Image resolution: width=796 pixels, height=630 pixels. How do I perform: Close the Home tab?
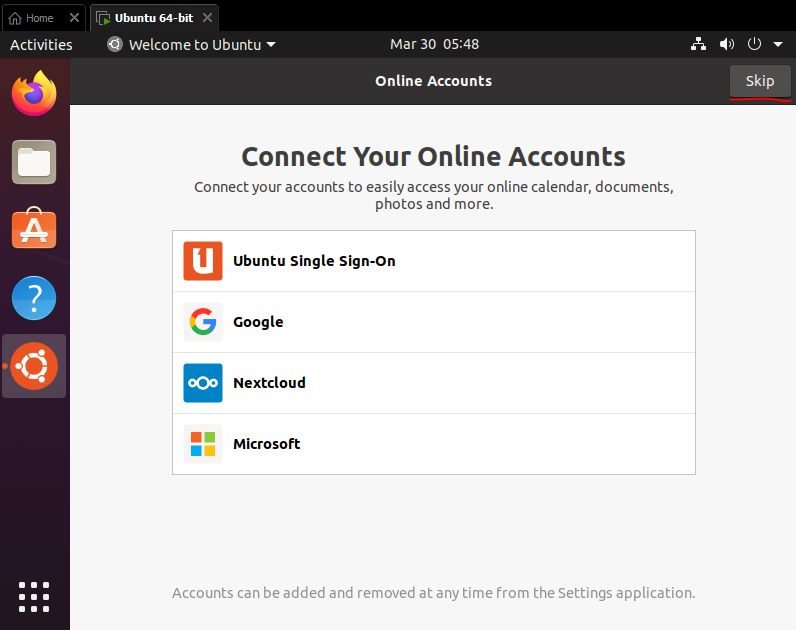75,18
